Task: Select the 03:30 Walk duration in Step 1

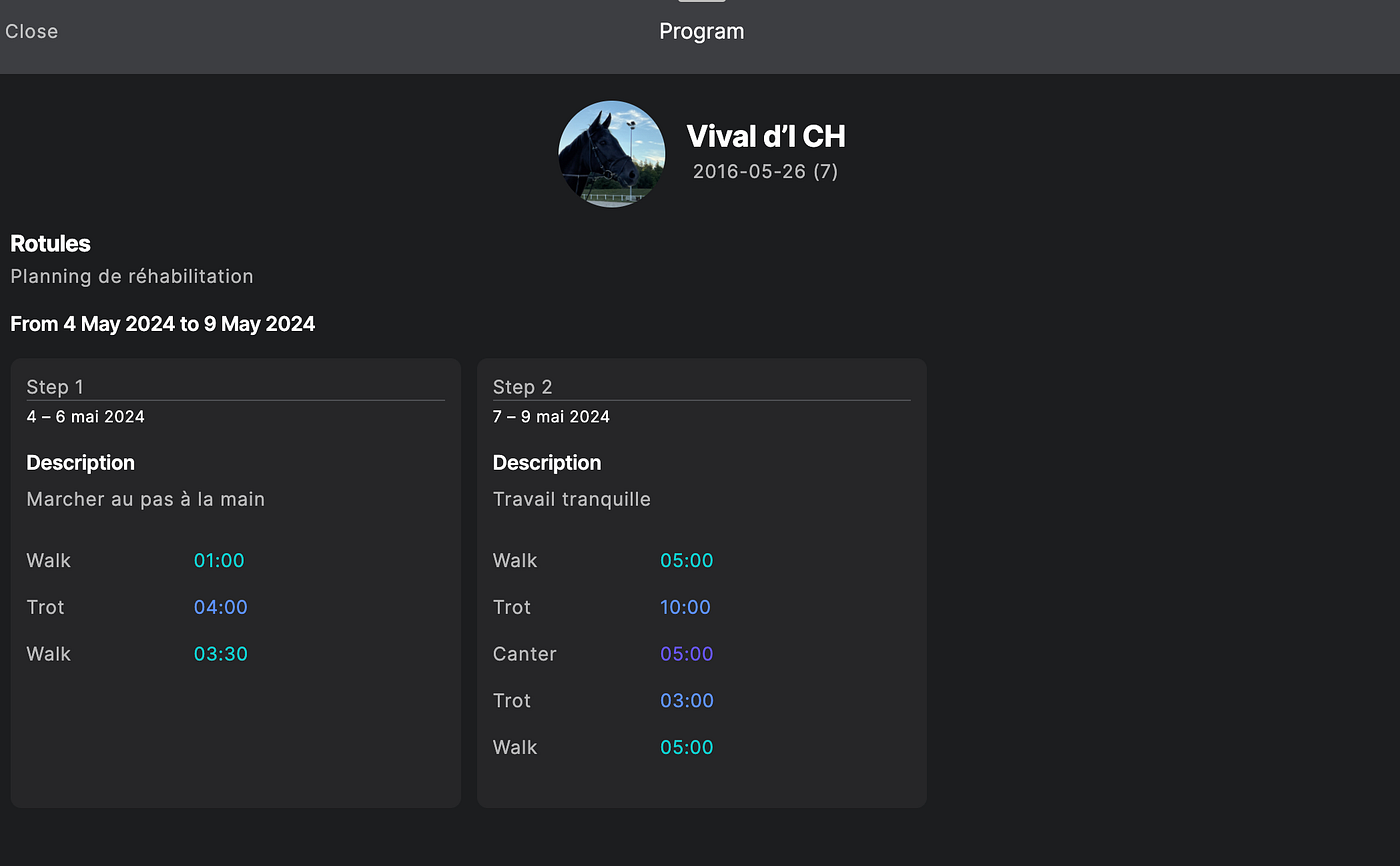Action: click(x=221, y=654)
